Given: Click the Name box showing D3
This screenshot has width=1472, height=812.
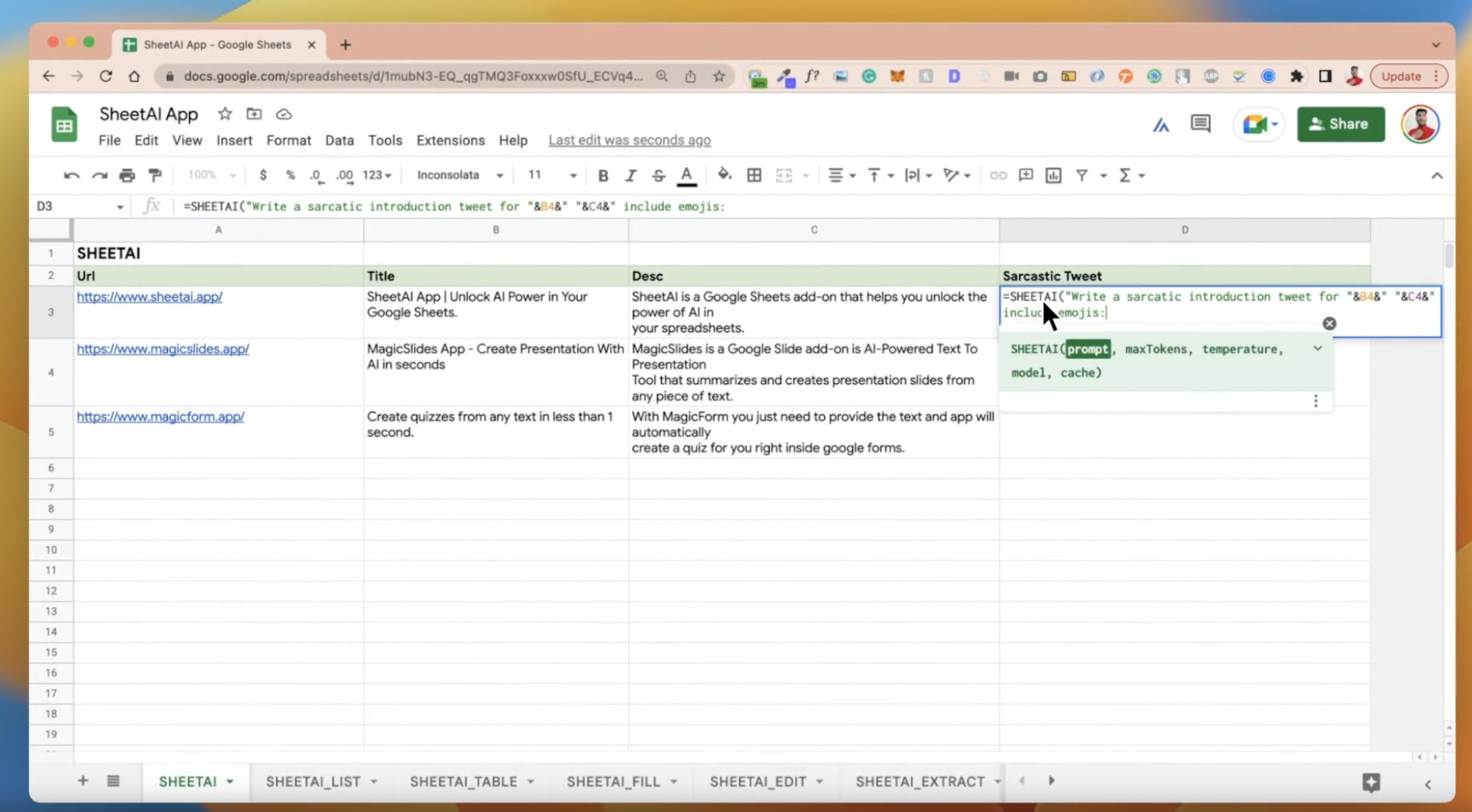Looking at the screenshot, I should click(x=79, y=206).
